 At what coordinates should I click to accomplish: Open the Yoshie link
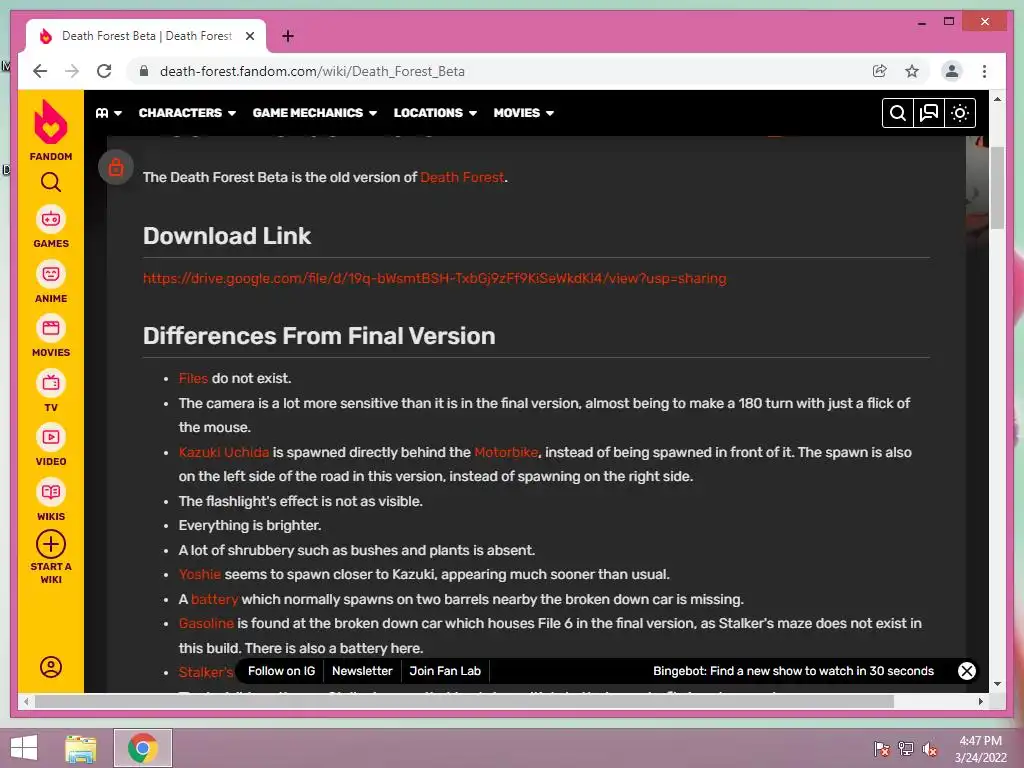click(x=200, y=574)
